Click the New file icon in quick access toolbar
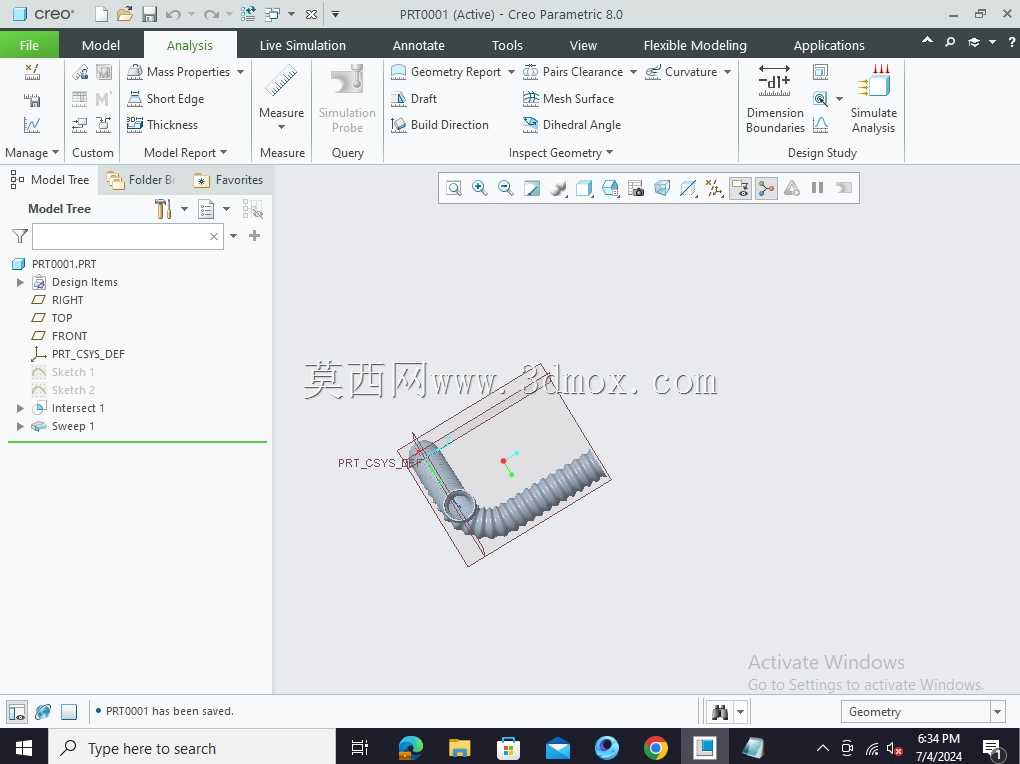Viewport: 1020px width, 764px height. [x=101, y=14]
